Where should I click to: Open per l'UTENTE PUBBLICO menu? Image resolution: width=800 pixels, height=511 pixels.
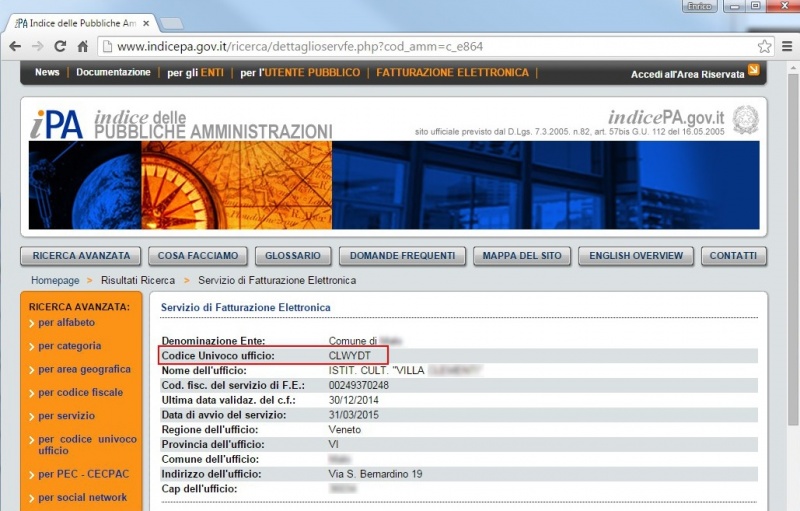[300, 73]
